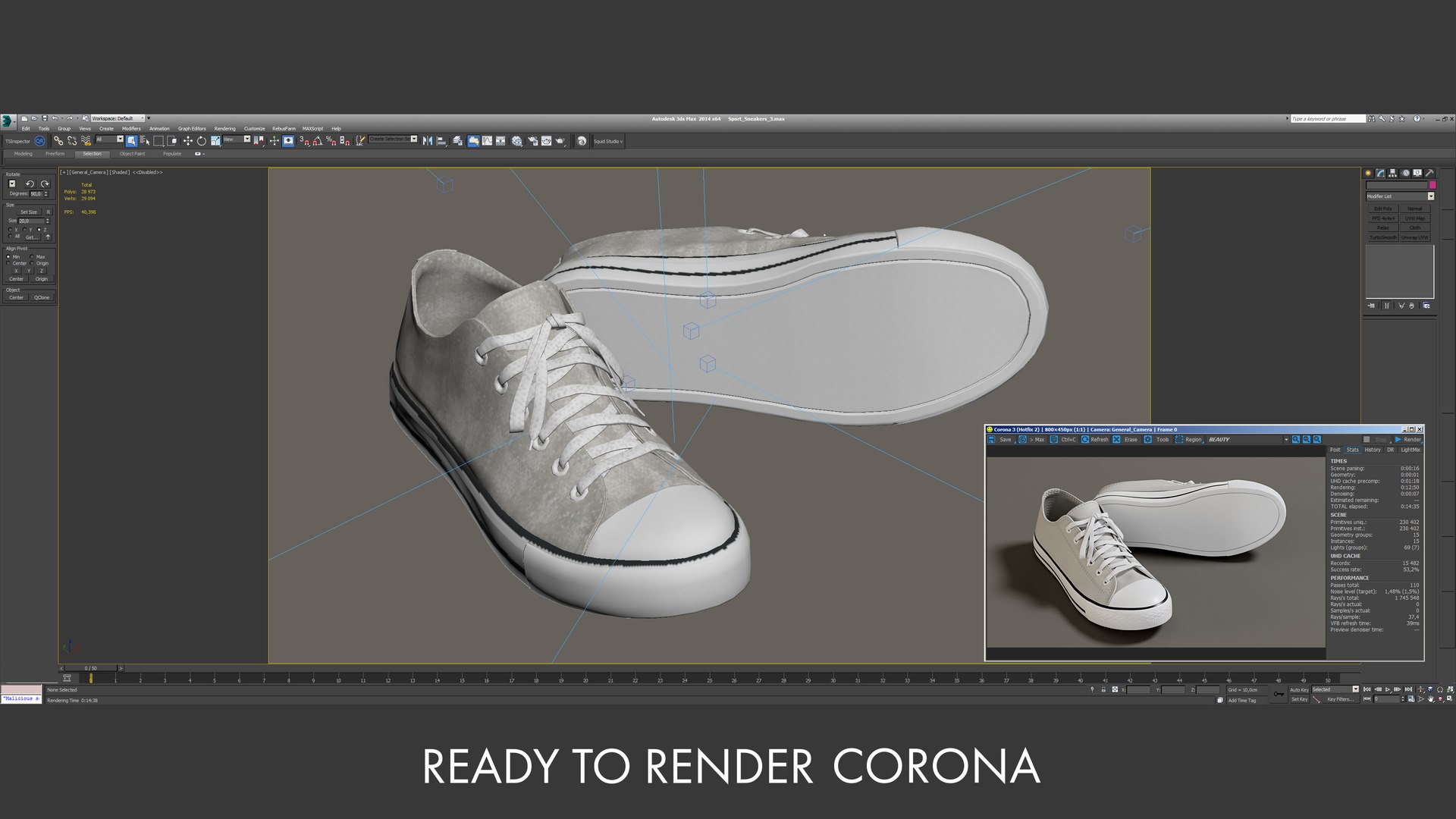Click the Unlink Selection icon

coord(72,141)
